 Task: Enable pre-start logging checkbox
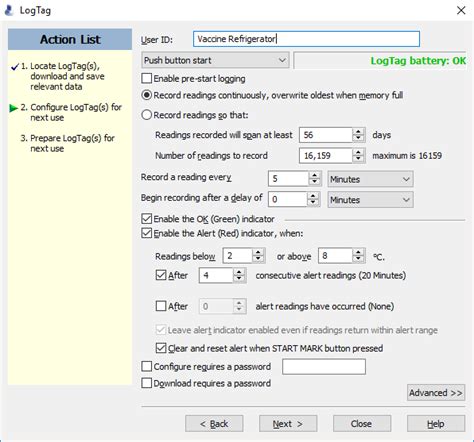point(147,78)
